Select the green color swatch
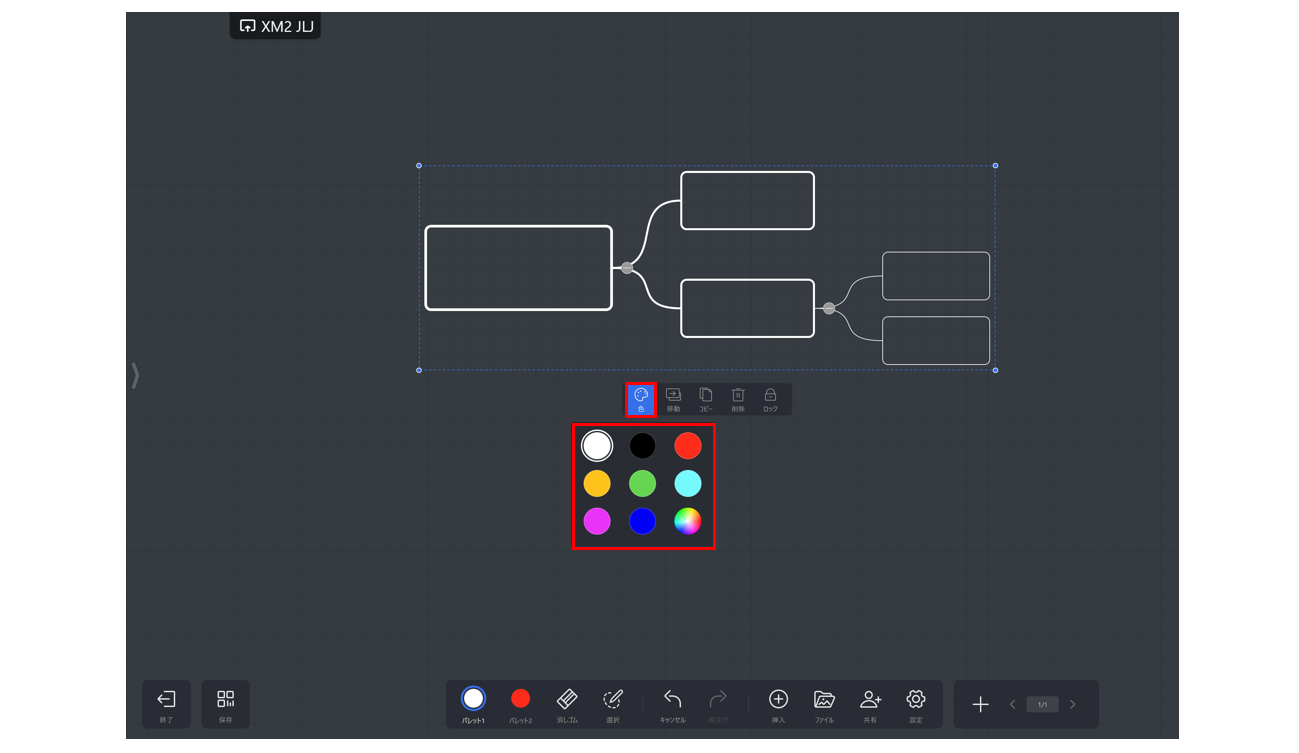Screen dimensions: 1299x753 point(642,484)
